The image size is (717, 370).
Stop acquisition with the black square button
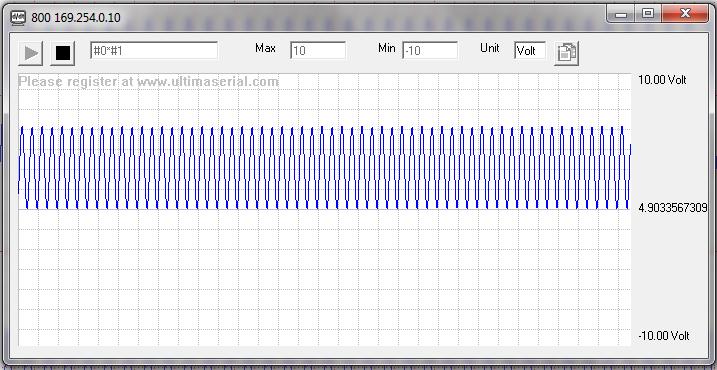(x=63, y=53)
